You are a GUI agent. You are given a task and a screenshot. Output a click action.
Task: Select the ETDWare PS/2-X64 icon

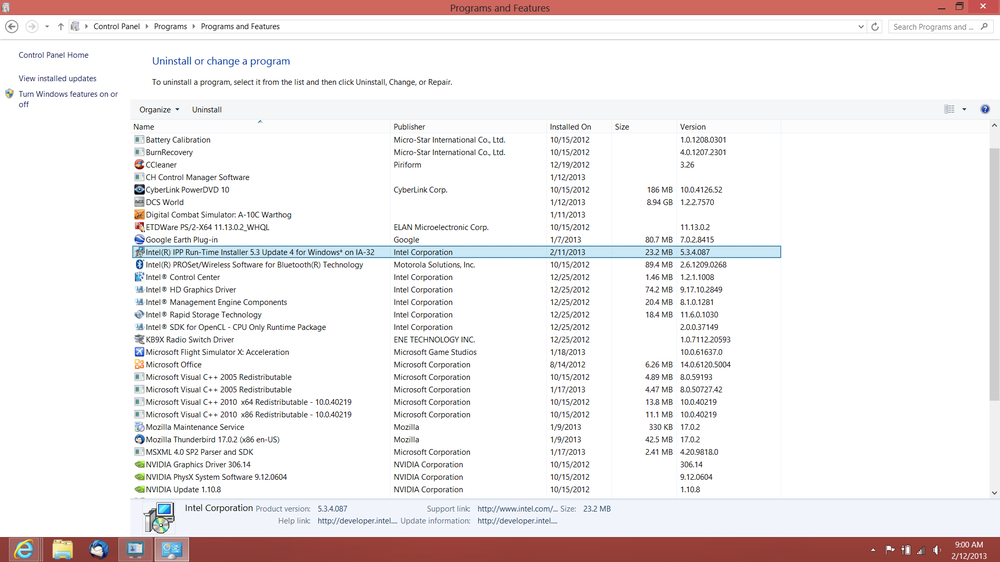click(x=139, y=227)
